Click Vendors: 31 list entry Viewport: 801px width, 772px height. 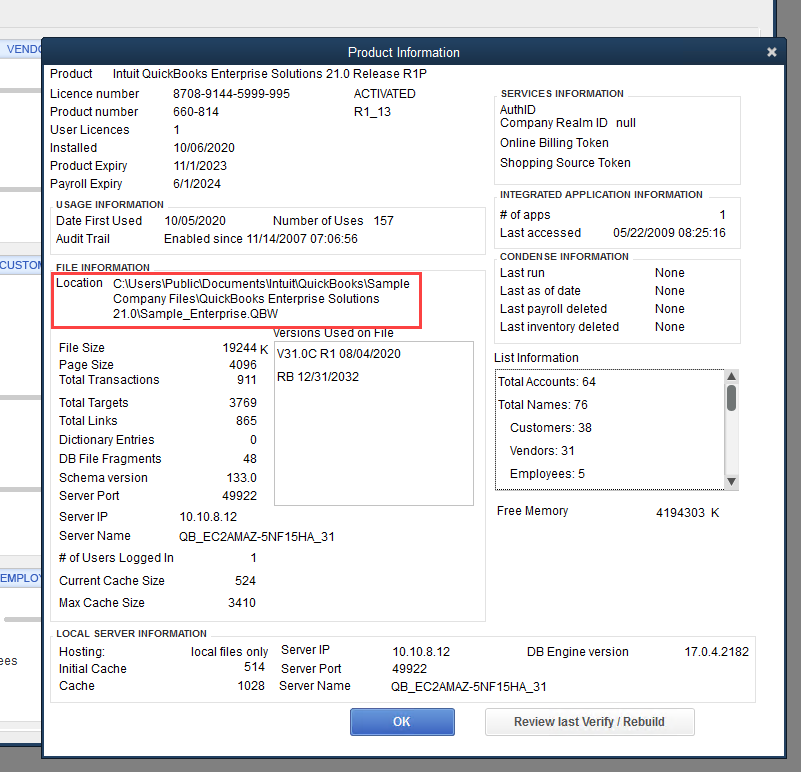click(x=542, y=451)
